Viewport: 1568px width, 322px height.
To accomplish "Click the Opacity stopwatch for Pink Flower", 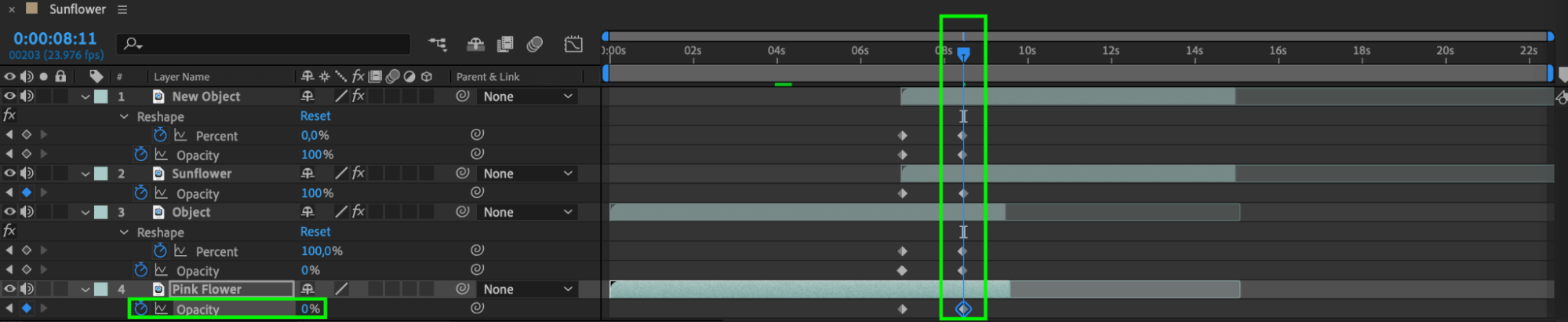I will 140,309.
